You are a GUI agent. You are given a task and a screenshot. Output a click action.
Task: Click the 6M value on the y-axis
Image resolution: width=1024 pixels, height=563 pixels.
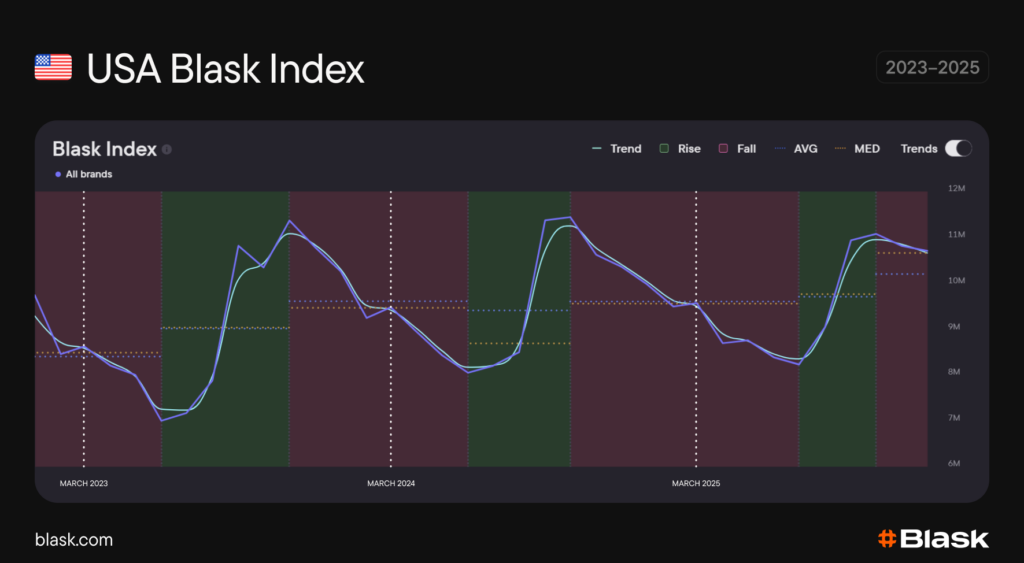click(x=954, y=464)
